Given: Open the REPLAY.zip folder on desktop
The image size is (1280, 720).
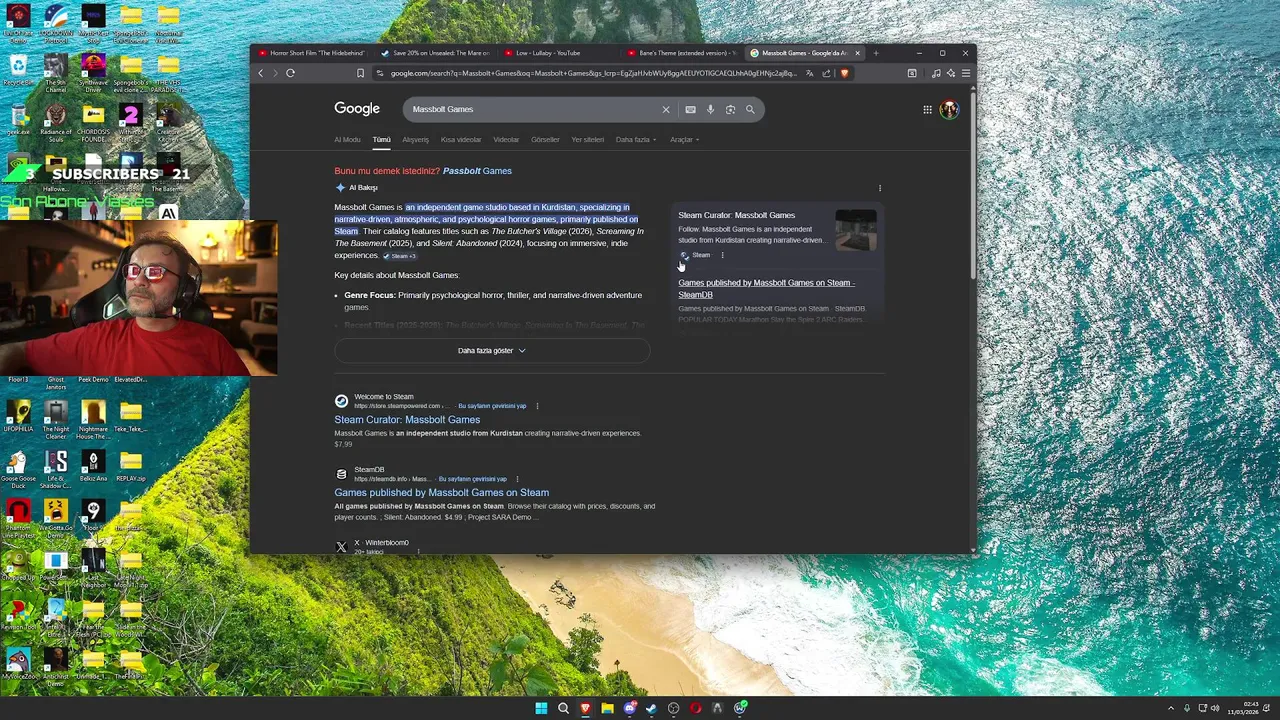Looking at the screenshot, I should click(131, 466).
